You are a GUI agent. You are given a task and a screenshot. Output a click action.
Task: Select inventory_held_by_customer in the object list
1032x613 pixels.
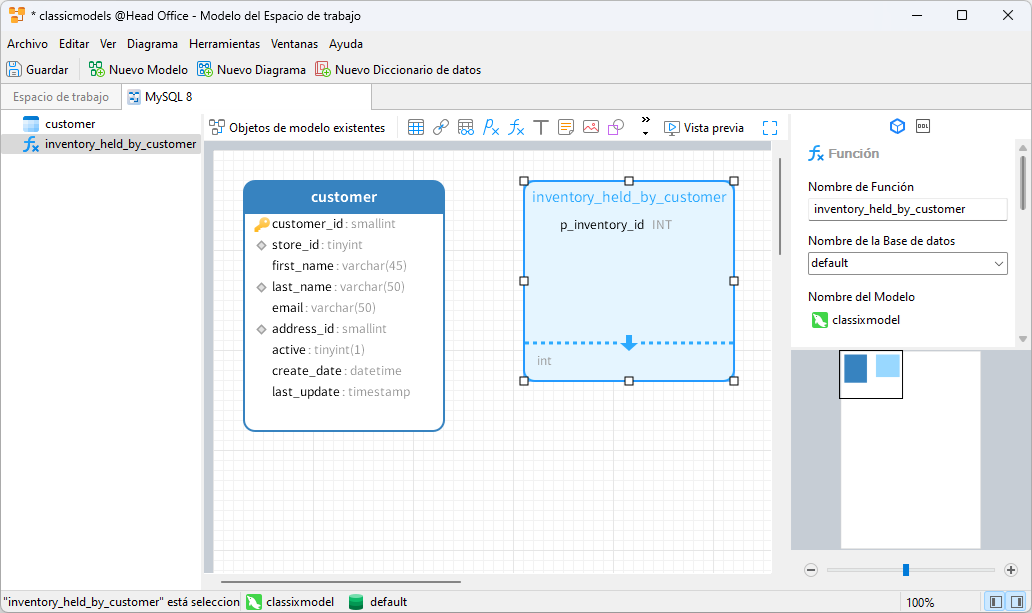coord(101,144)
